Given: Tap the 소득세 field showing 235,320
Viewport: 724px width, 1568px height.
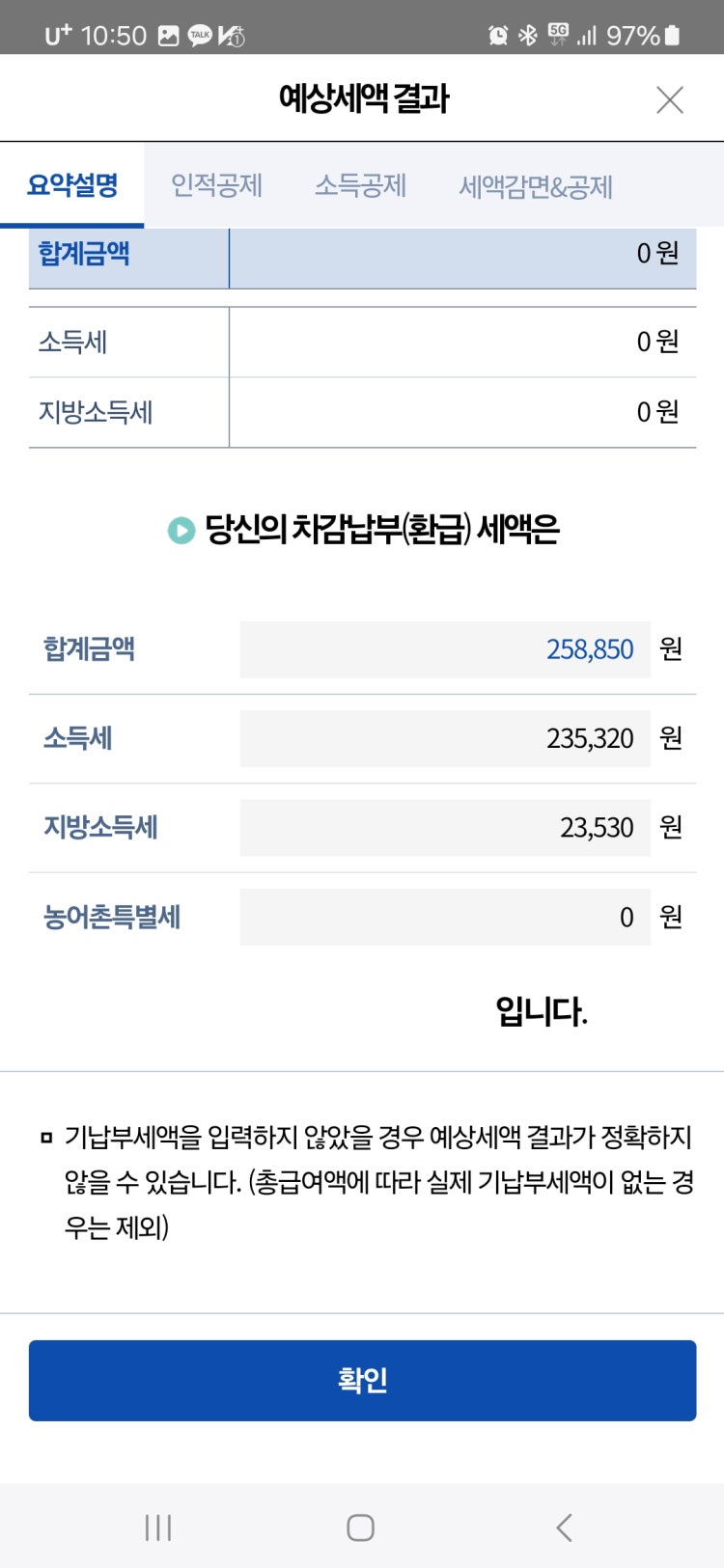Looking at the screenshot, I should [445, 738].
